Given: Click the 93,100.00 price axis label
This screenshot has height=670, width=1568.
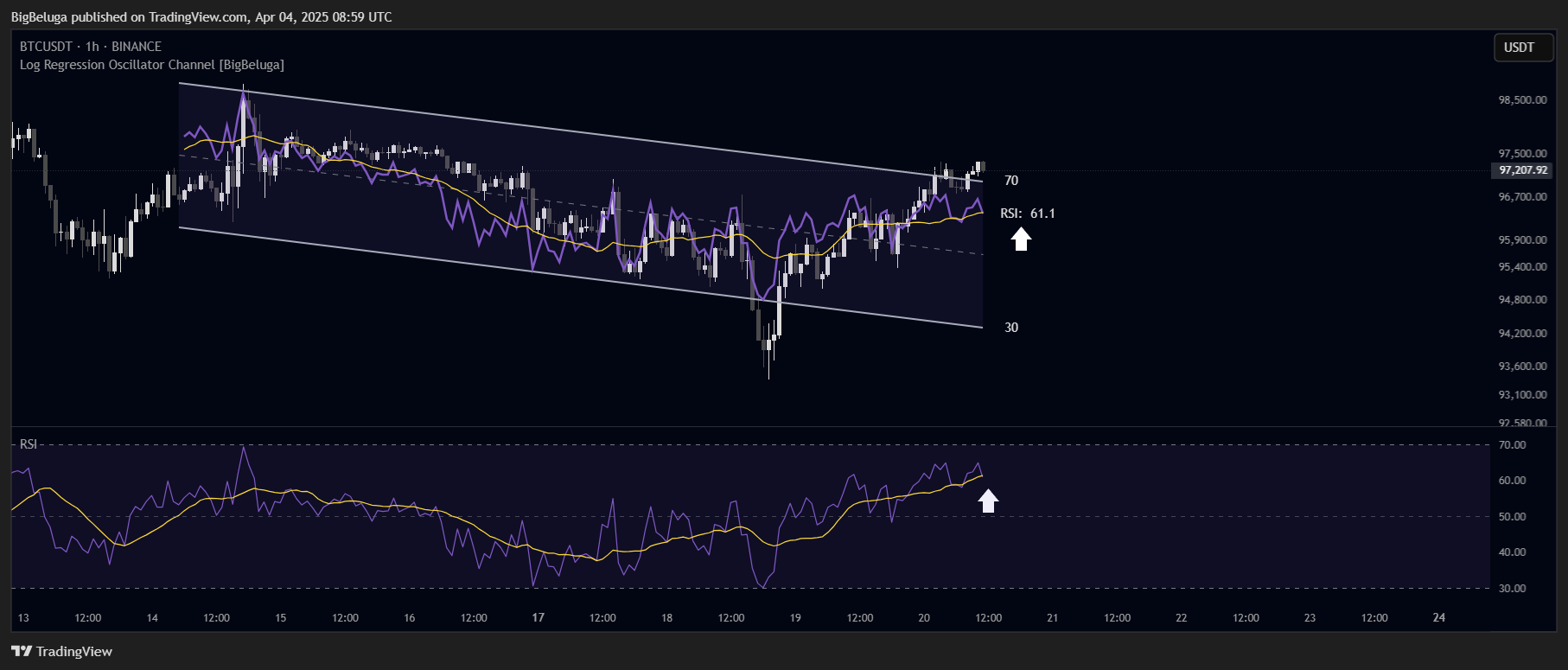Looking at the screenshot, I should pyautogui.click(x=1522, y=395).
